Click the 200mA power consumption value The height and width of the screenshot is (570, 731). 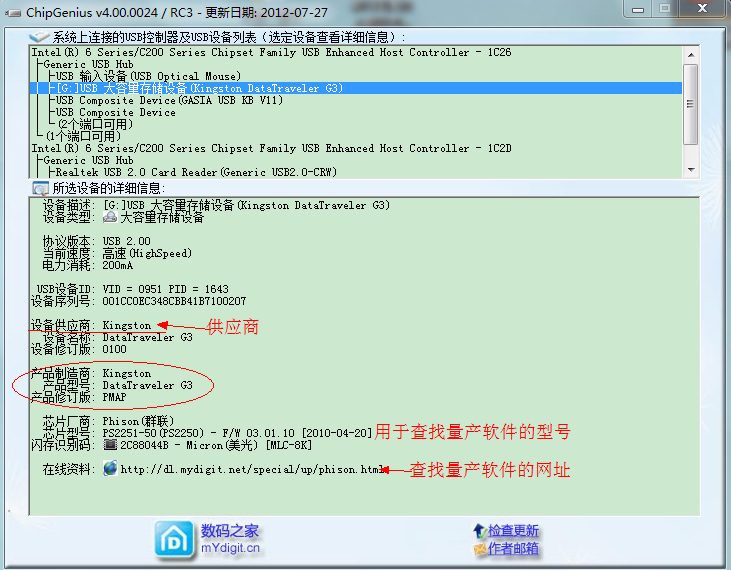(117, 265)
